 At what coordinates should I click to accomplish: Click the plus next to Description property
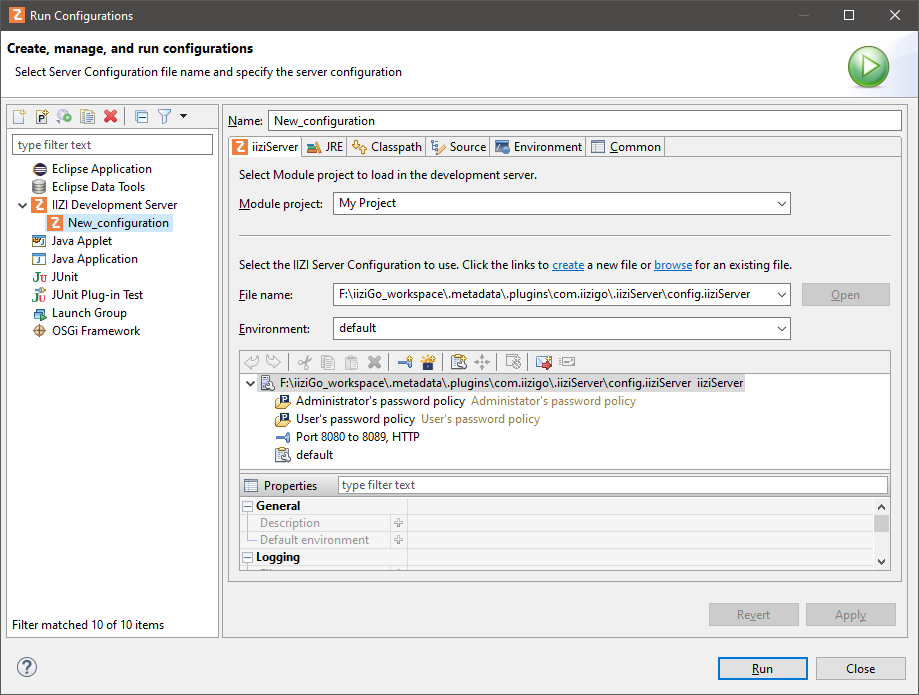[x=399, y=523]
